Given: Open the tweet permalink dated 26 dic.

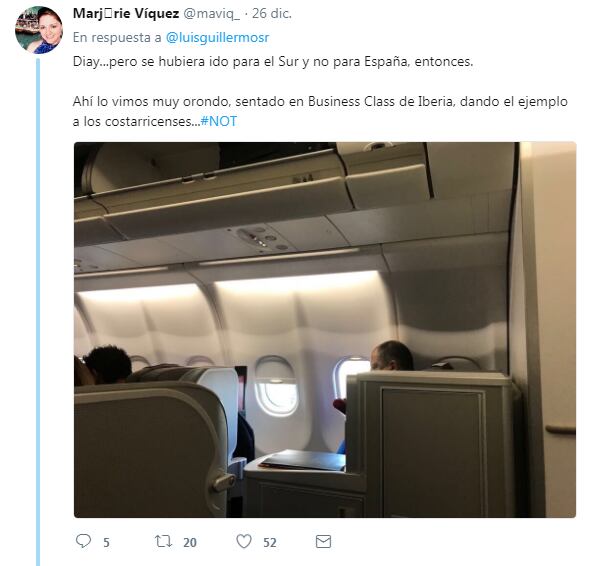Looking at the screenshot, I should [x=272, y=14].
